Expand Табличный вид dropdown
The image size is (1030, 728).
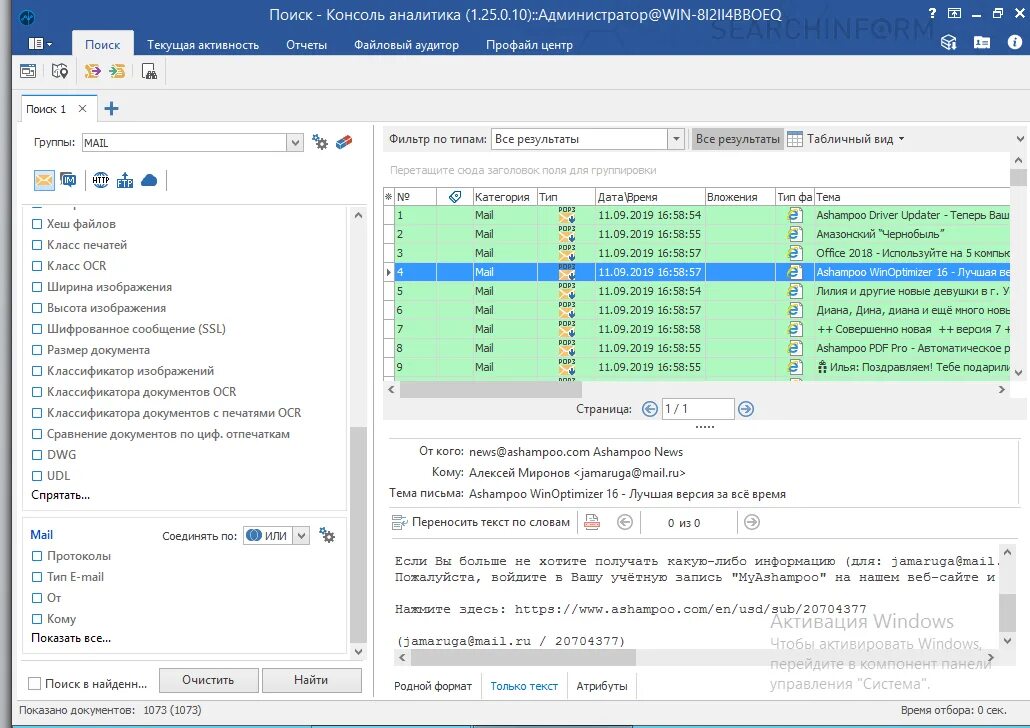pos(901,139)
